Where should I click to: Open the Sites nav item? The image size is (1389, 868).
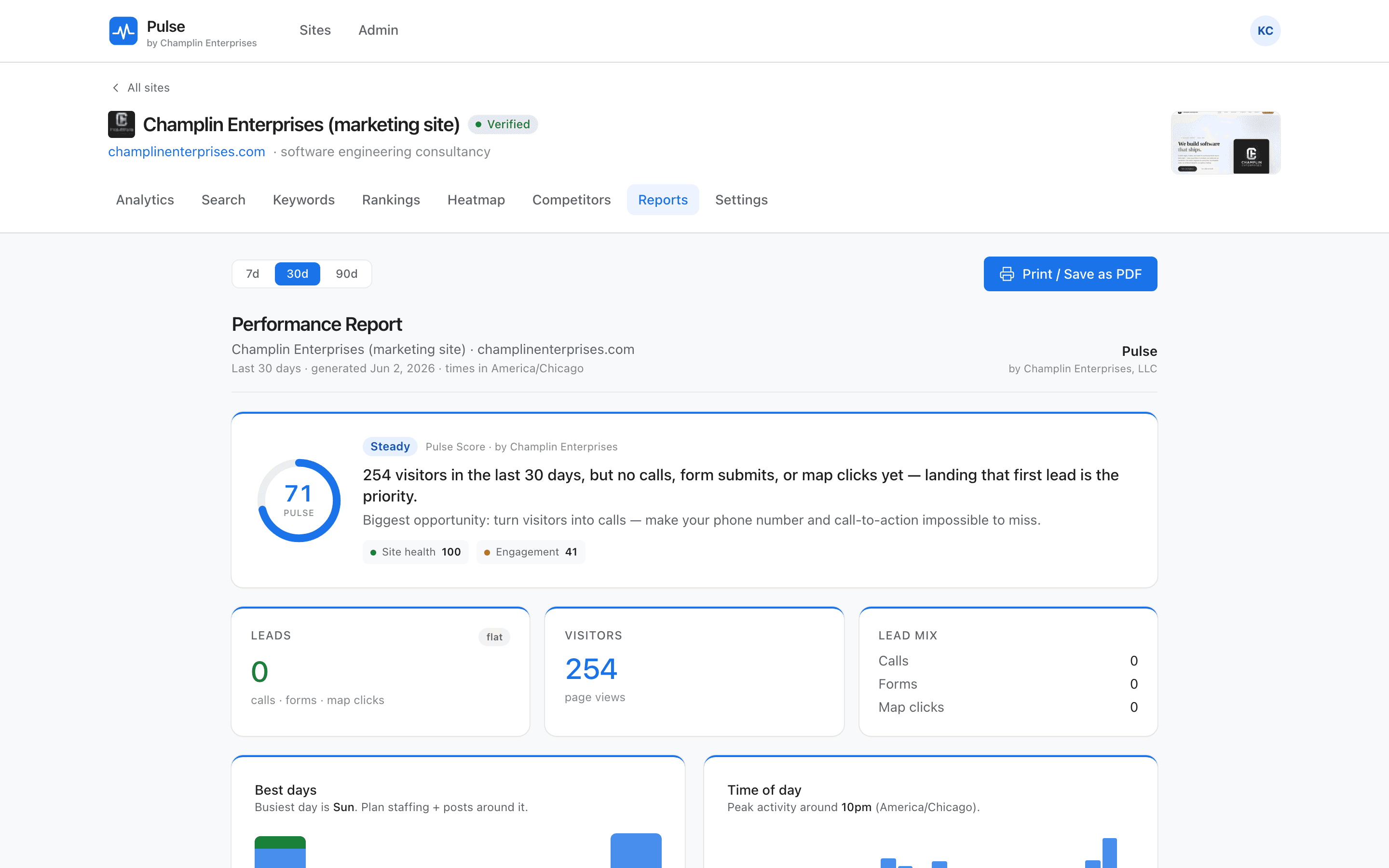point(315,30)
